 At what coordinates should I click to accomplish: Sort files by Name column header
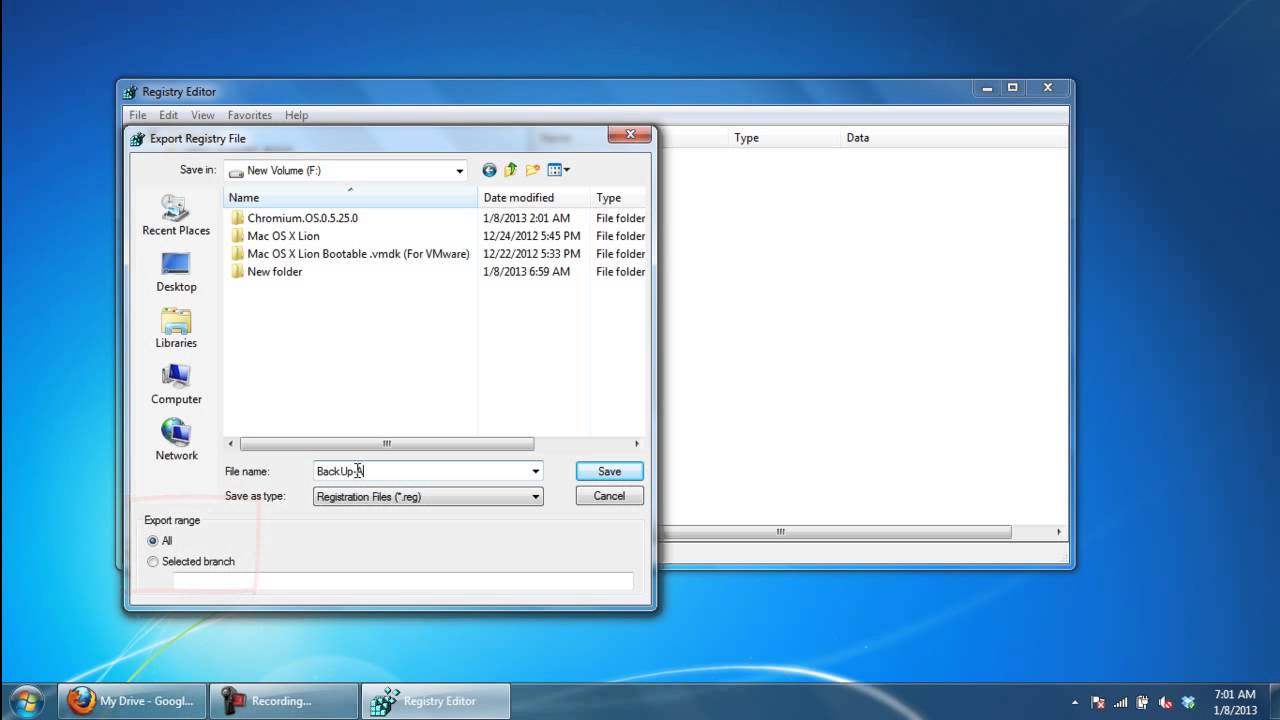(x=350, y=197)
